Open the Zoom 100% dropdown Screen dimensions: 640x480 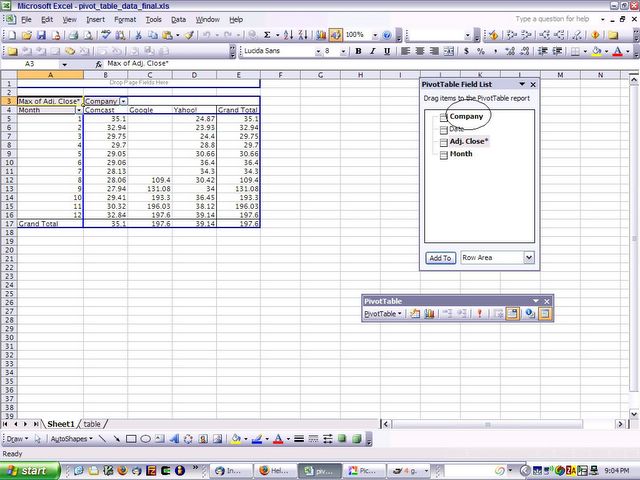[375, 36]
